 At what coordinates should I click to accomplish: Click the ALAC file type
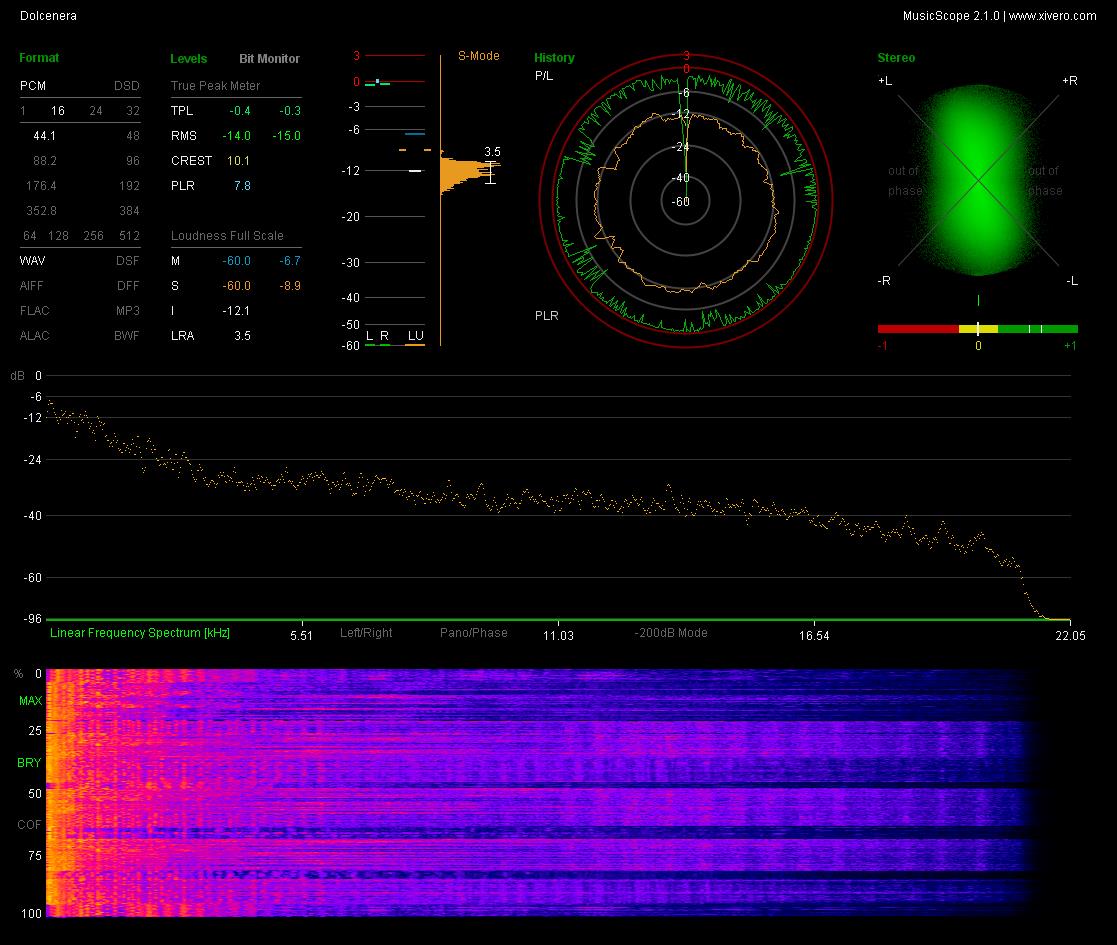[34, 335]
